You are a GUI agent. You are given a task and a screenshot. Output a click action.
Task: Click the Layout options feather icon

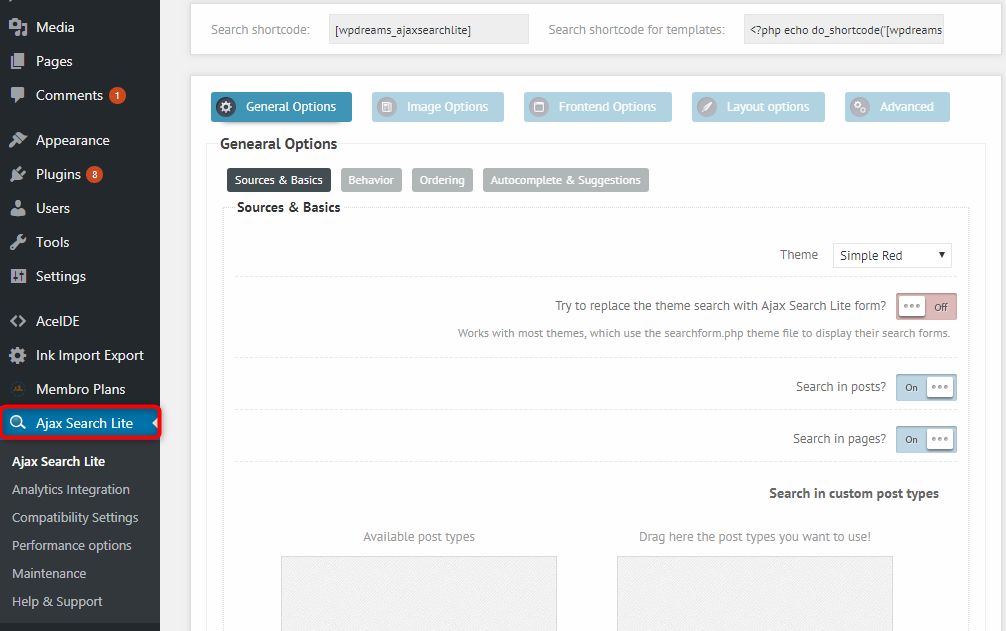click(x=707, y=107)
